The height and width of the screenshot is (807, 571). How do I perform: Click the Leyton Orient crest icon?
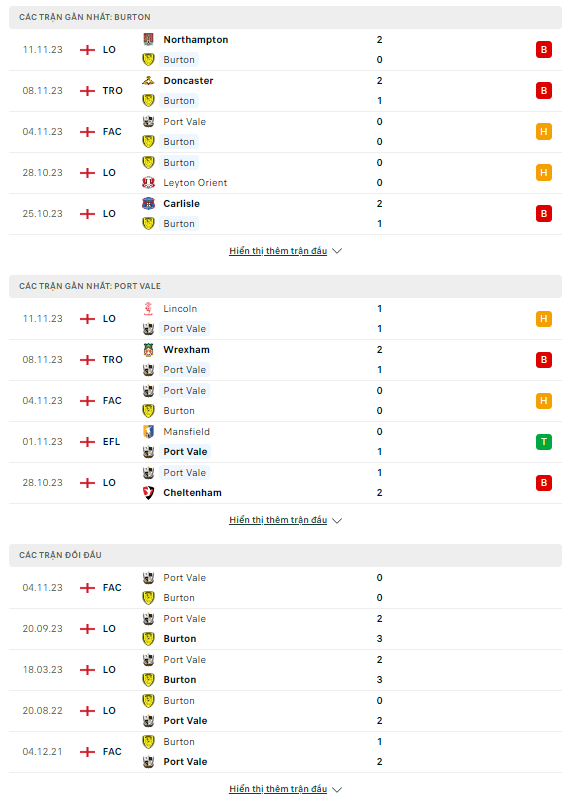pos(148,183)
